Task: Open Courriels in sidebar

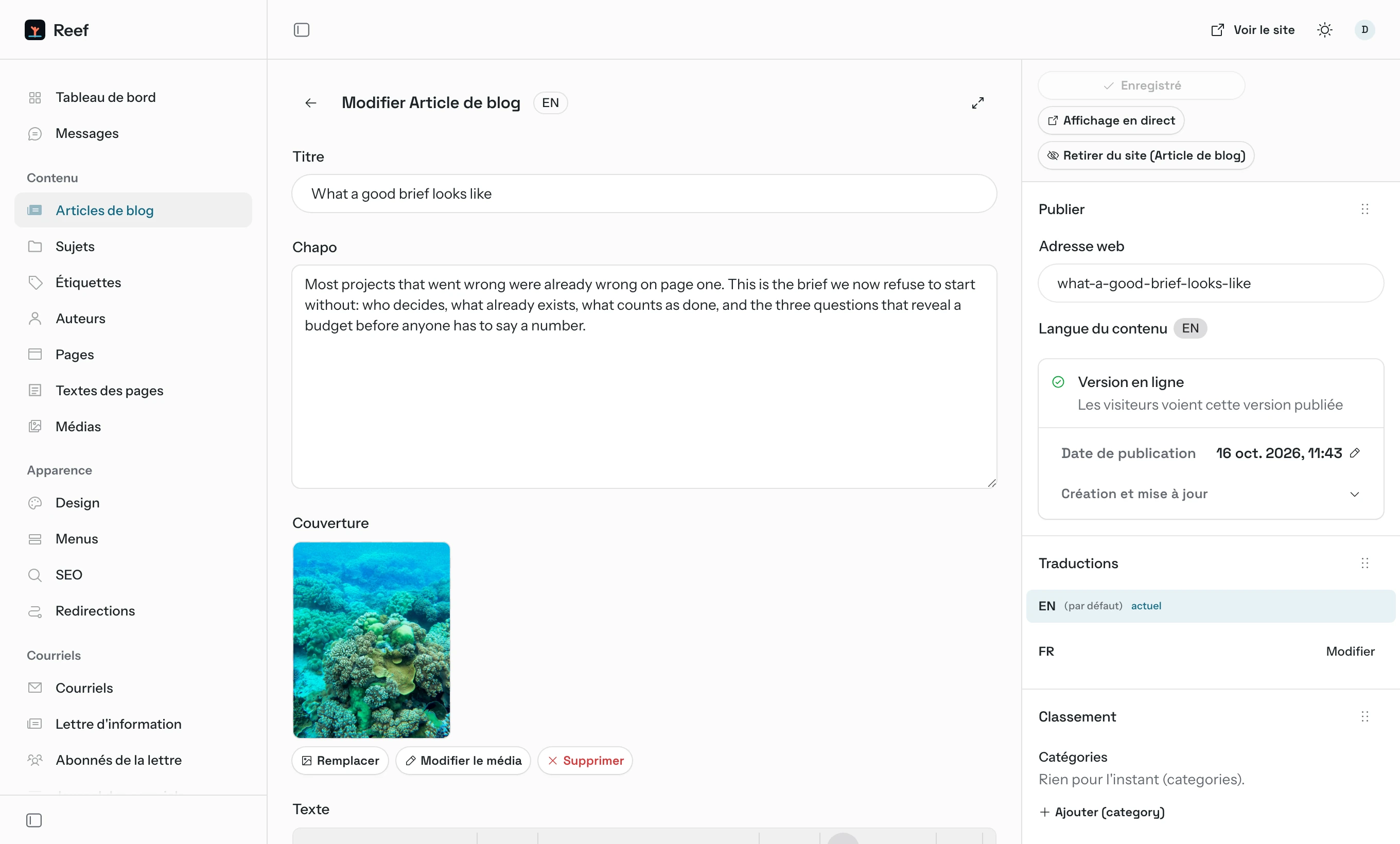Action: point(133,688)
